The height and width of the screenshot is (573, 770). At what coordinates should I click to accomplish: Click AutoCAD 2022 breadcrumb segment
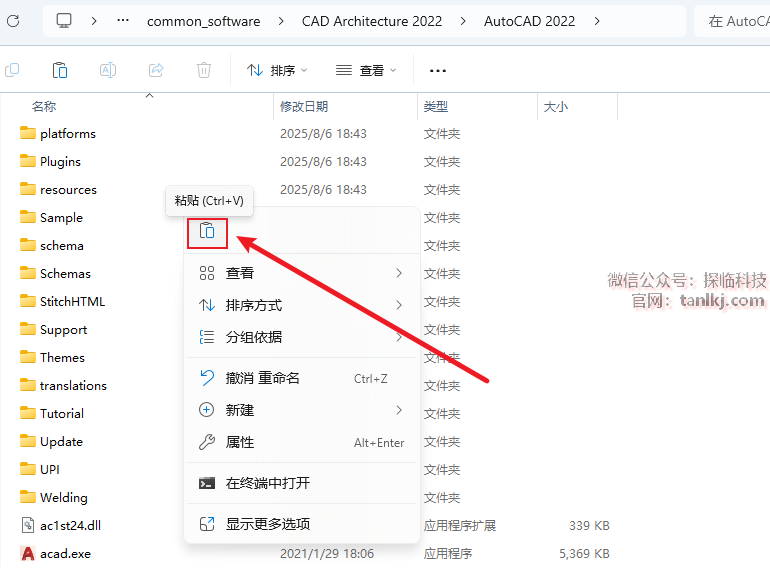click(x=529, y=21)
